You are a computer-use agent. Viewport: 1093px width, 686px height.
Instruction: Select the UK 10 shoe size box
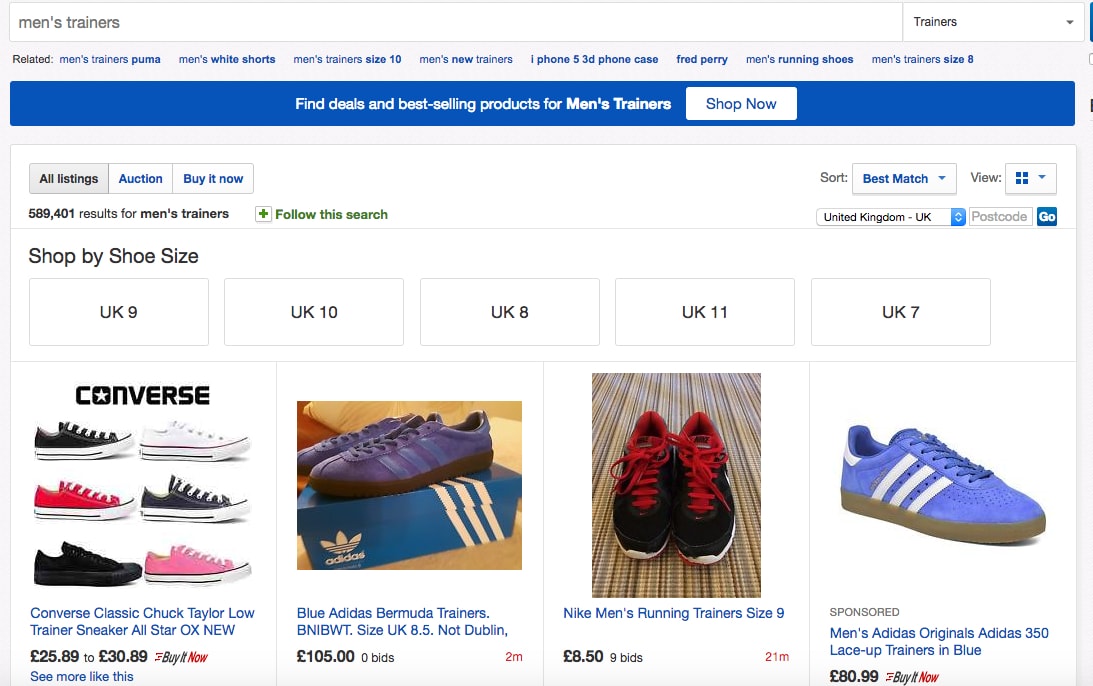coord(314,312)
